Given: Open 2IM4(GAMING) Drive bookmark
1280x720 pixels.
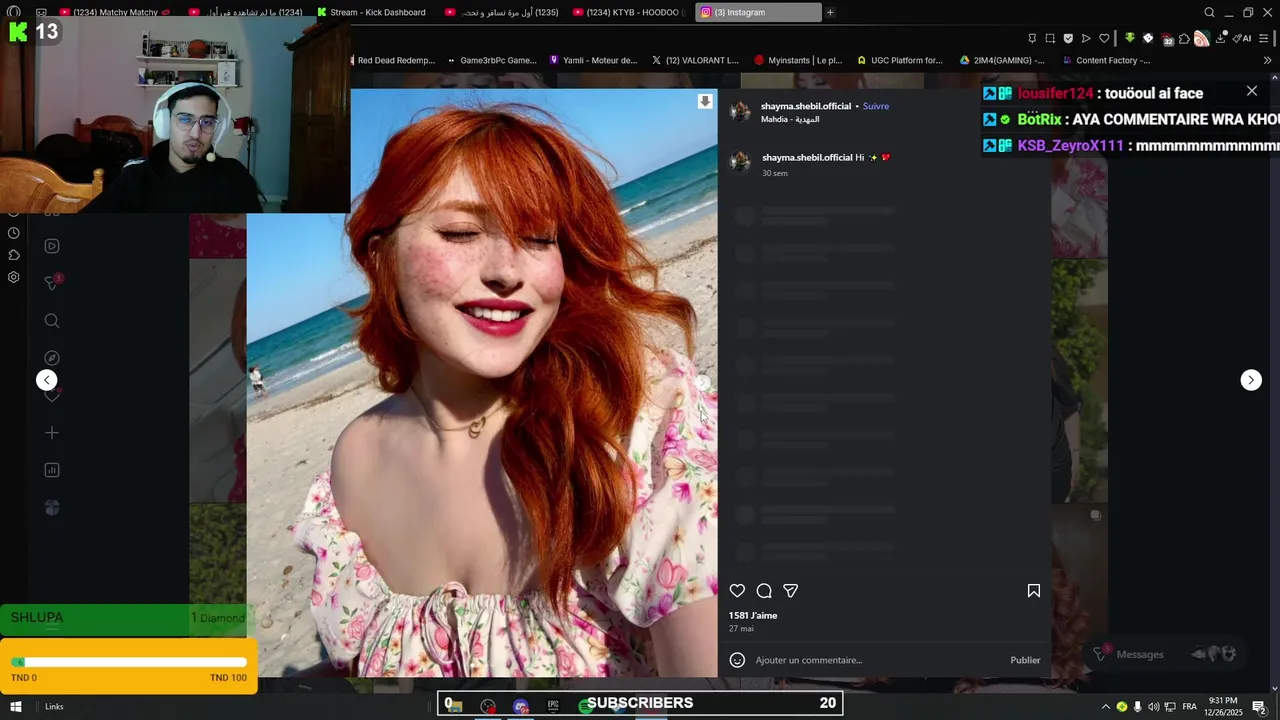Looking at the screenshot, I should tap(1002, 60).
